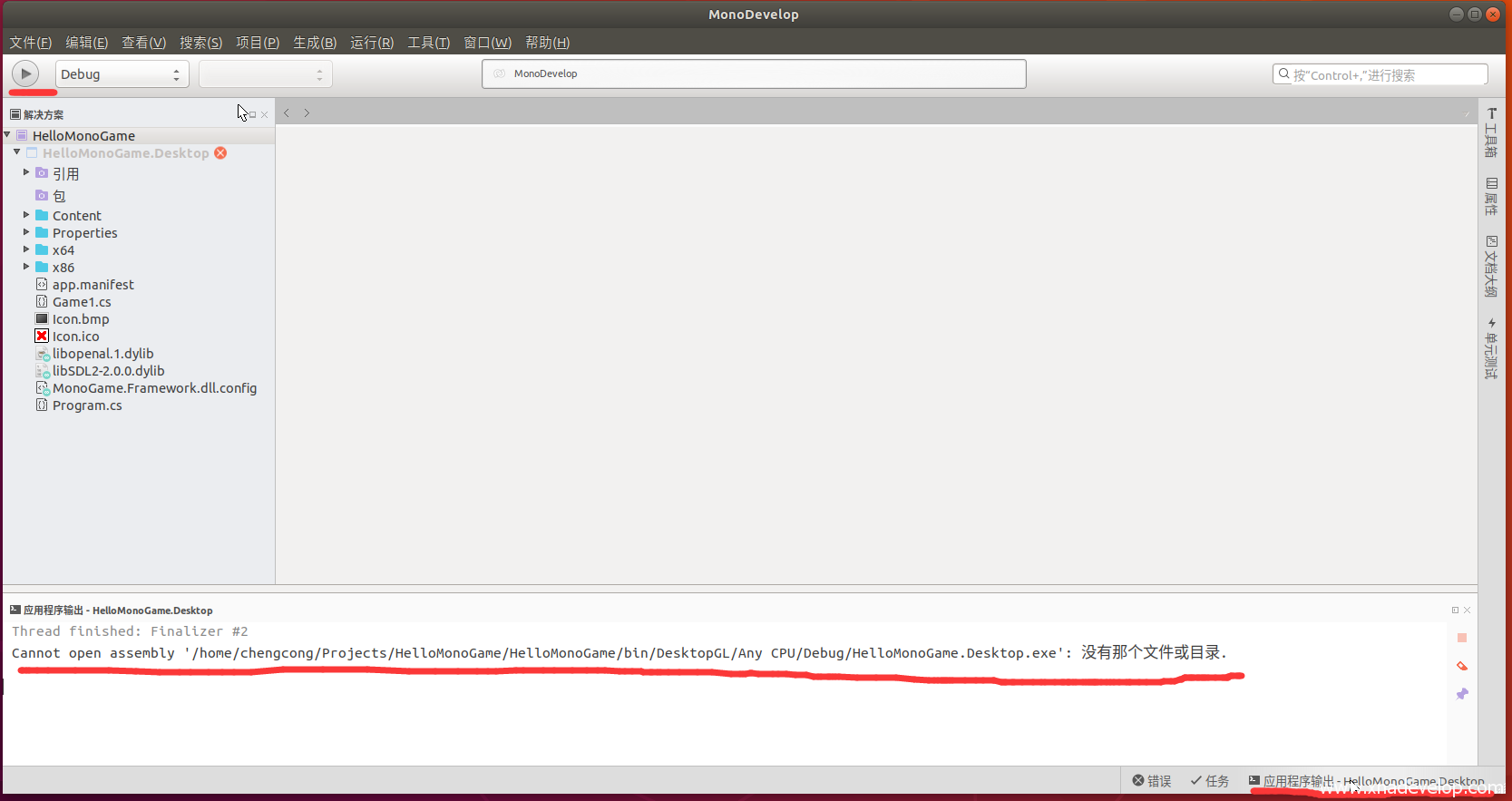
Task: Click the search field in the toolbar
Action: pyautogui.click(x=1380, y=74)
